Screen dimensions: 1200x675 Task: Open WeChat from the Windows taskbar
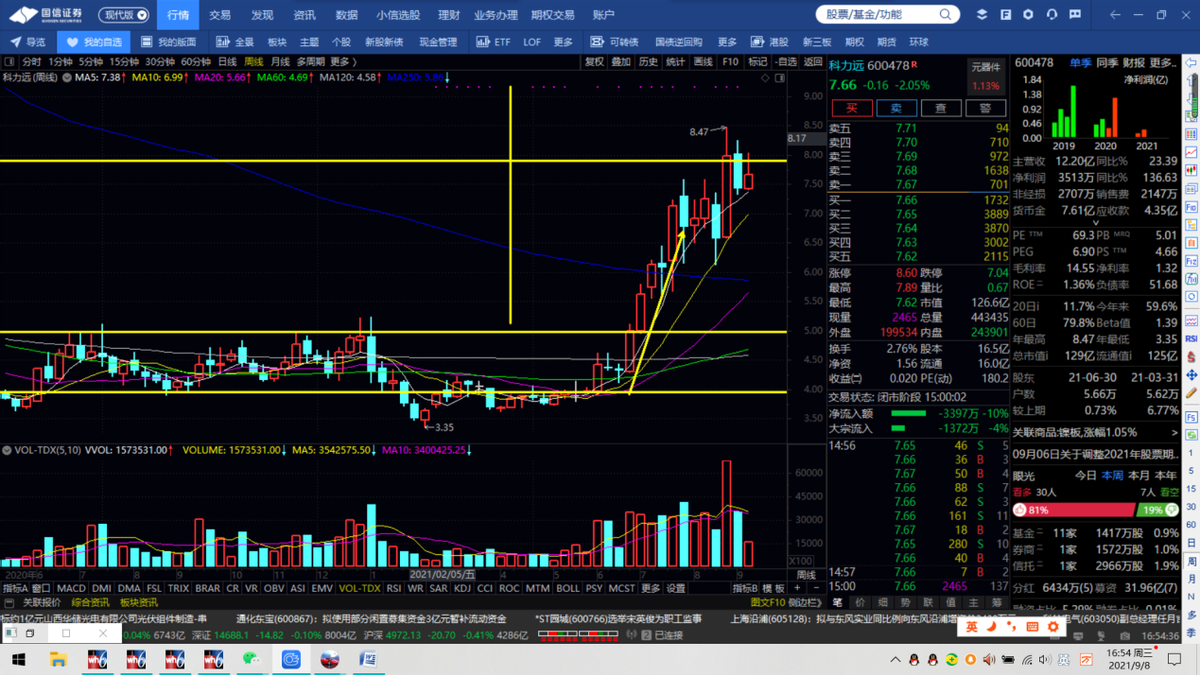(x=251, y=660)
